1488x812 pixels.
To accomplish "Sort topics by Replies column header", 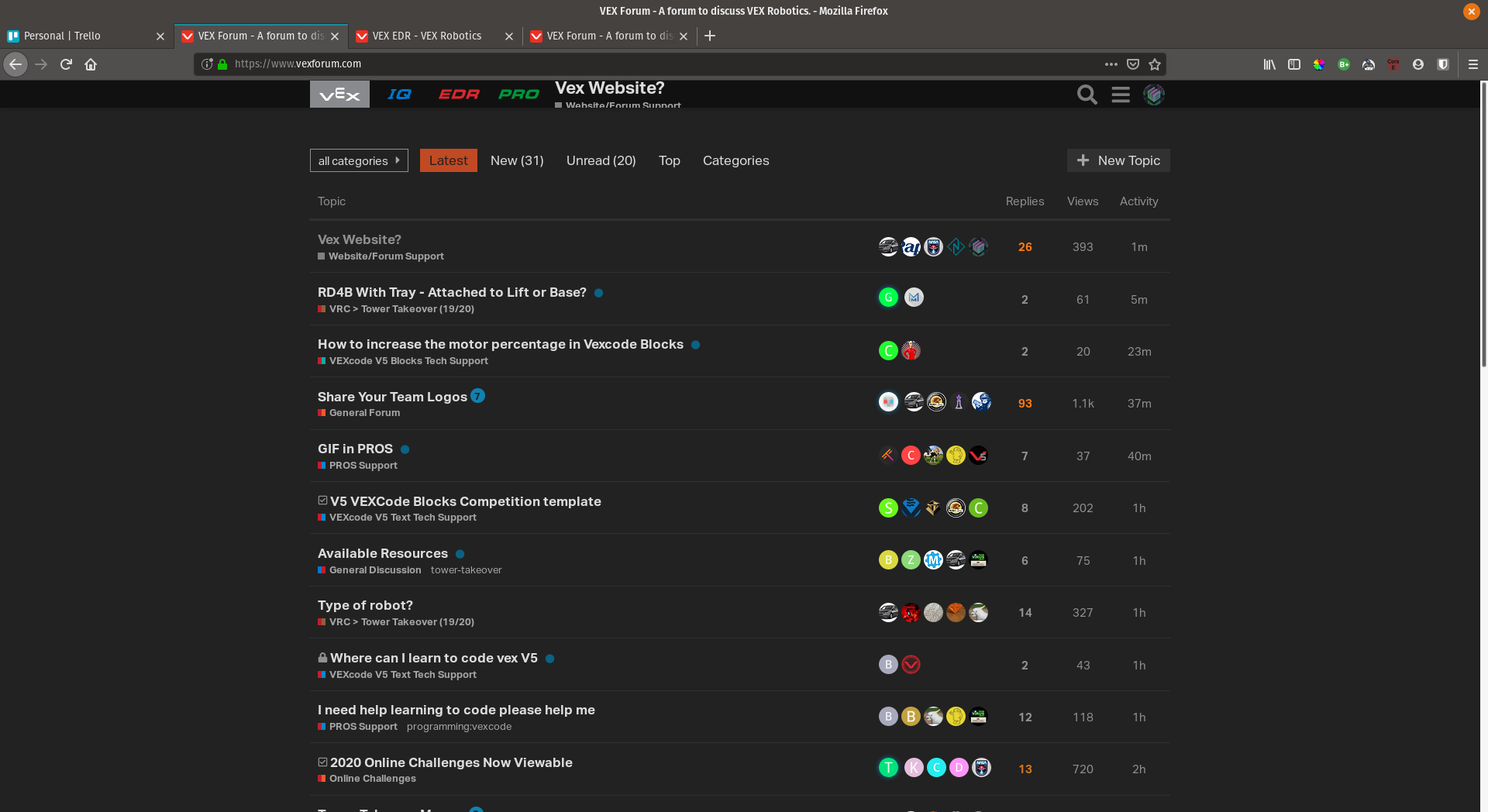I will (x=1025, y=201).
